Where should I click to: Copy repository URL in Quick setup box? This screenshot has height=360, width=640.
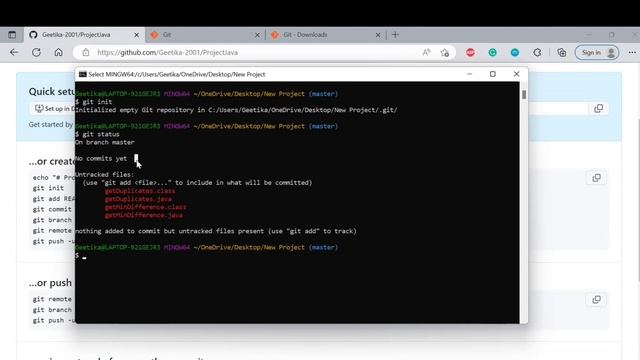tap(598, 108)
